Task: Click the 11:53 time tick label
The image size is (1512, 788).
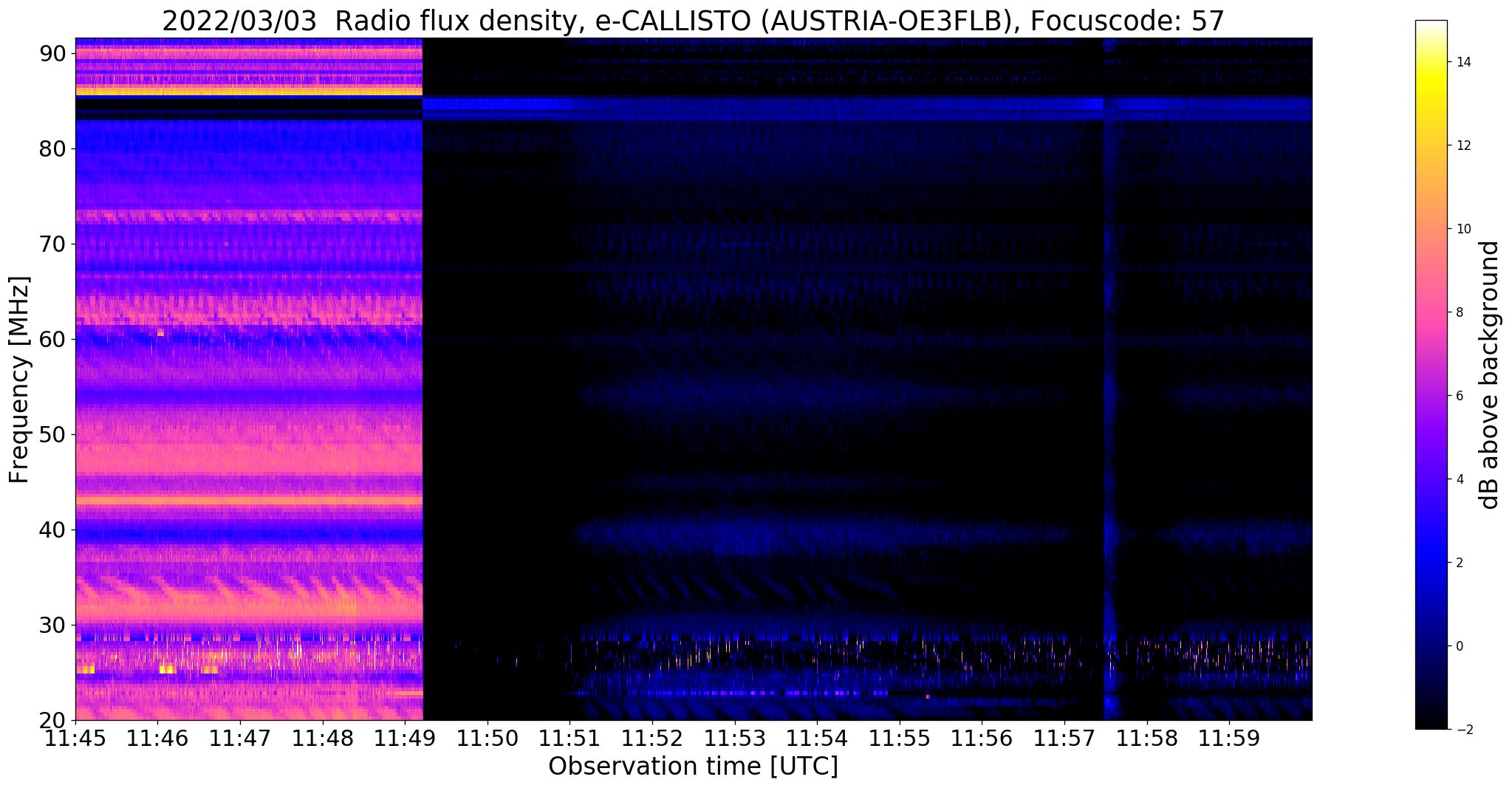Action: [x=735, y=738]
